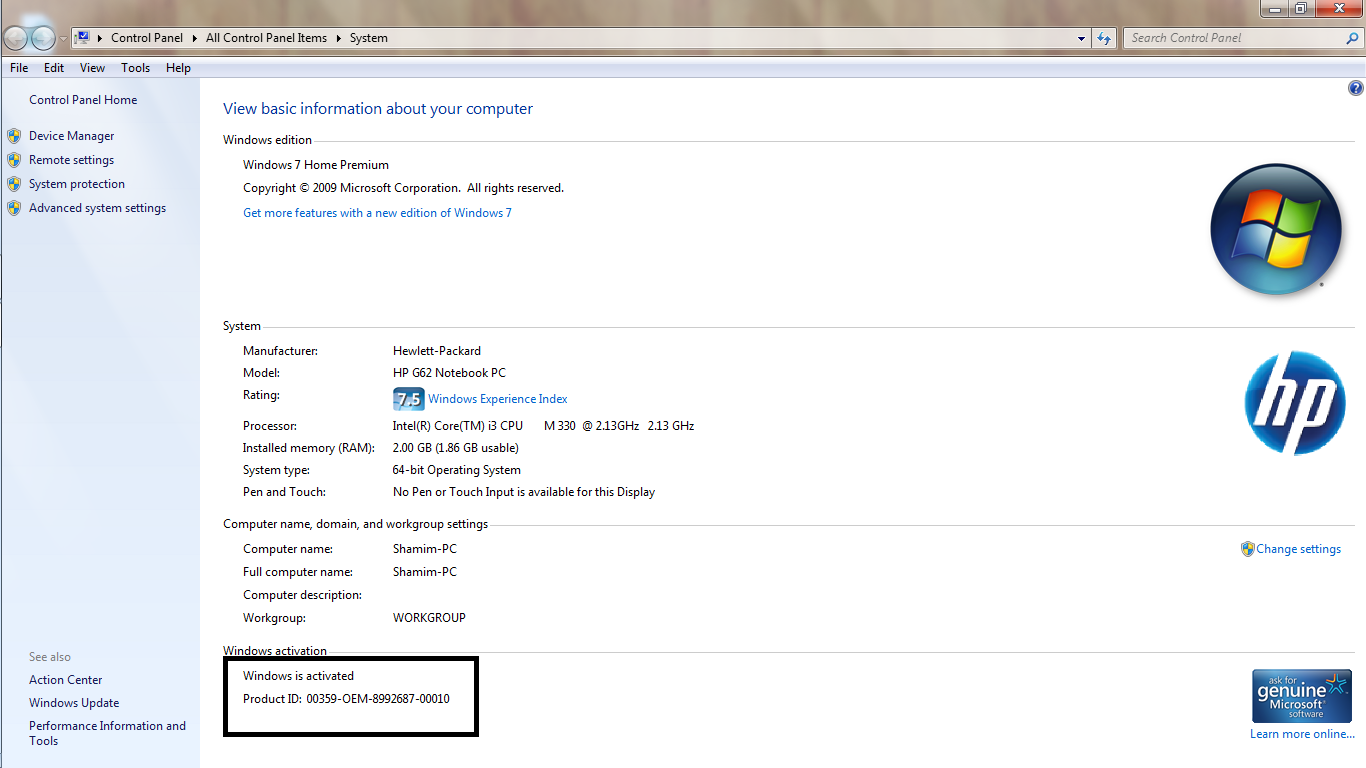Click the Change settings shield icon
Screen dimensions: 1366x768
coord(1247,548)
